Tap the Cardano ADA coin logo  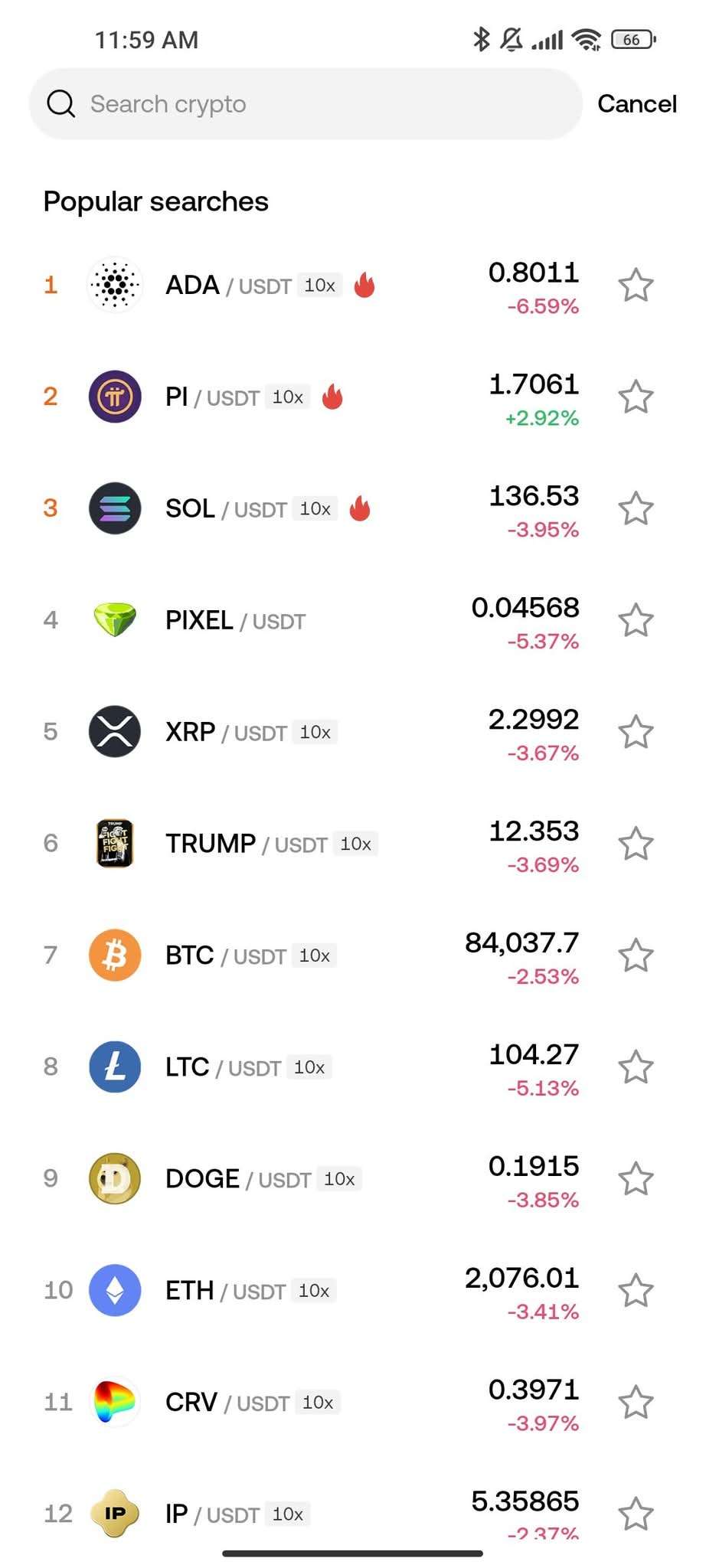[115, 285]
